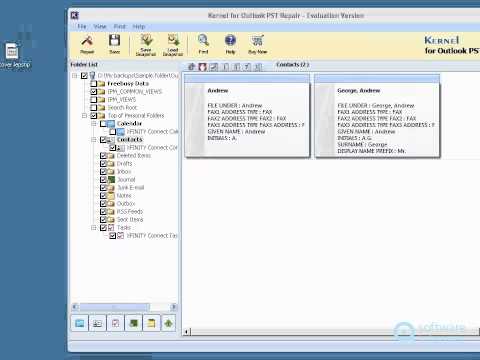Open the View menu
The image size is (480, 360).
100,27
